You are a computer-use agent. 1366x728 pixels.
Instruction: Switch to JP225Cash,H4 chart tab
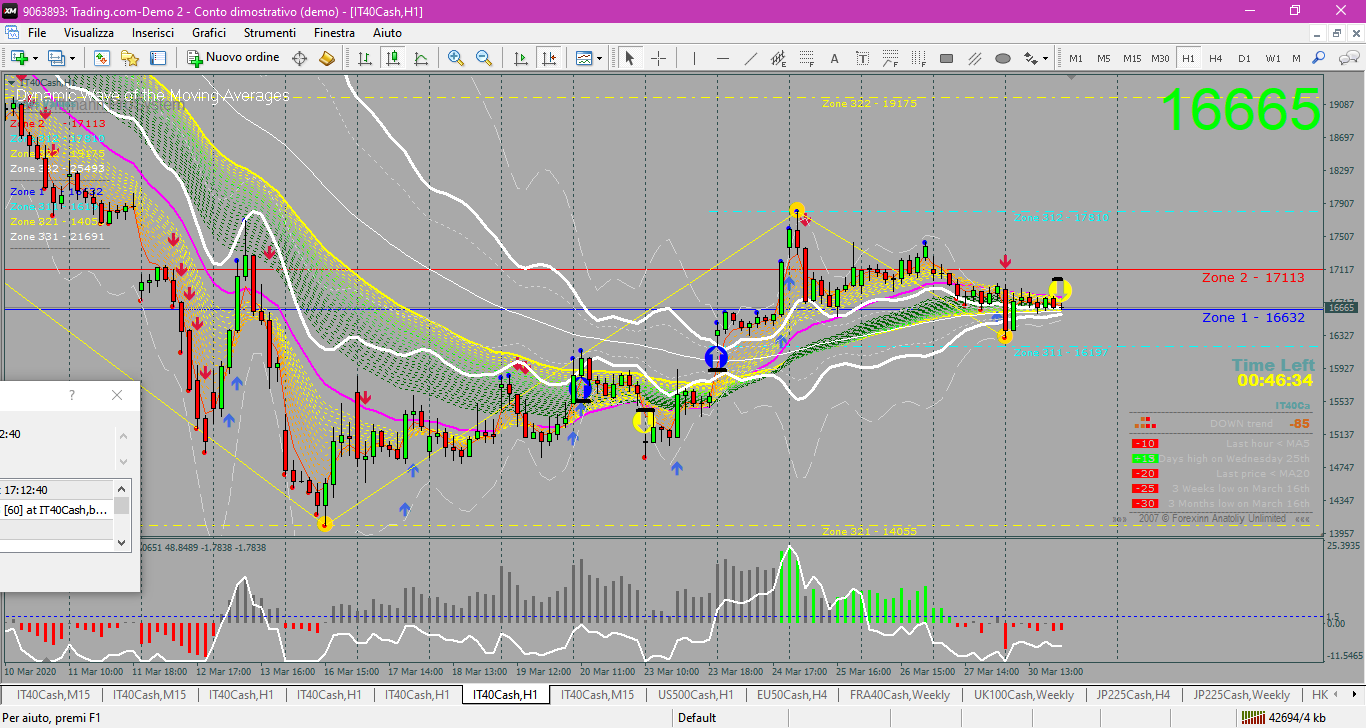coord(1133,694)
